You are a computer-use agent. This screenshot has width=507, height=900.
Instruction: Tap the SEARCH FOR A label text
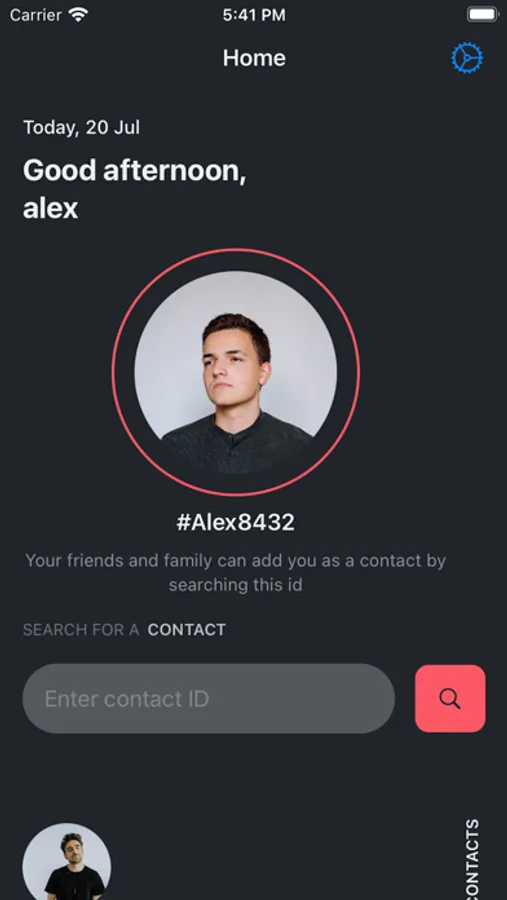(81, 630)
